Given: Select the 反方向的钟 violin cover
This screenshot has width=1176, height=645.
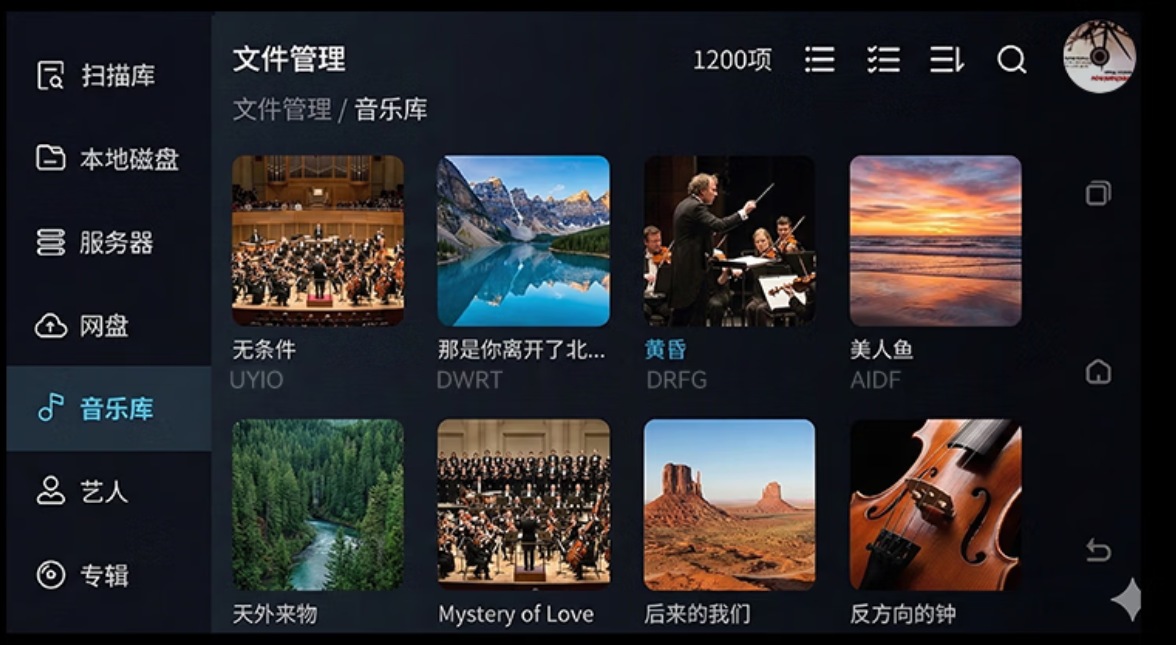Looking at the screenshot, I should [935, 505].
